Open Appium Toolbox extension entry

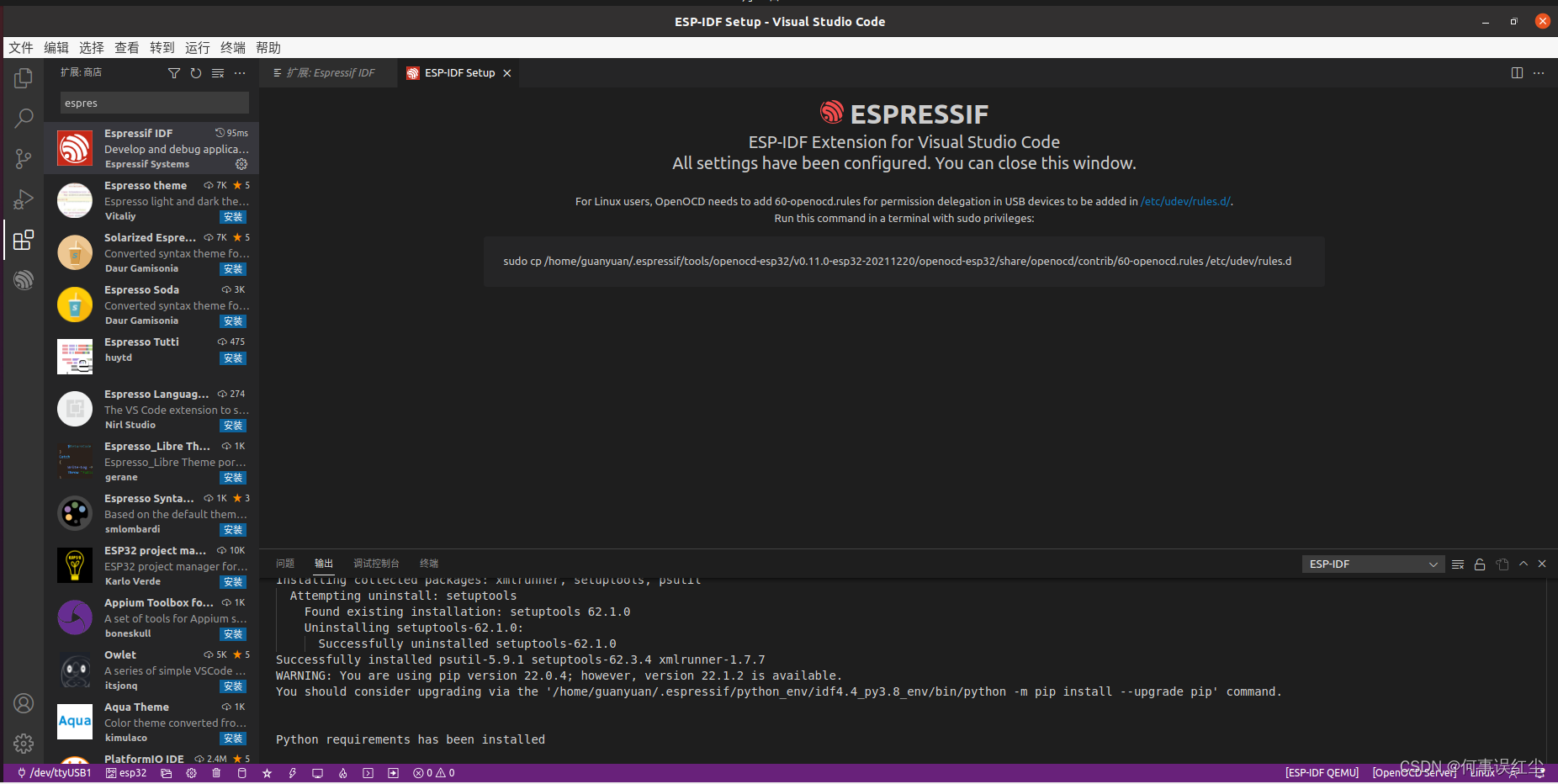[x=151, y=617]
